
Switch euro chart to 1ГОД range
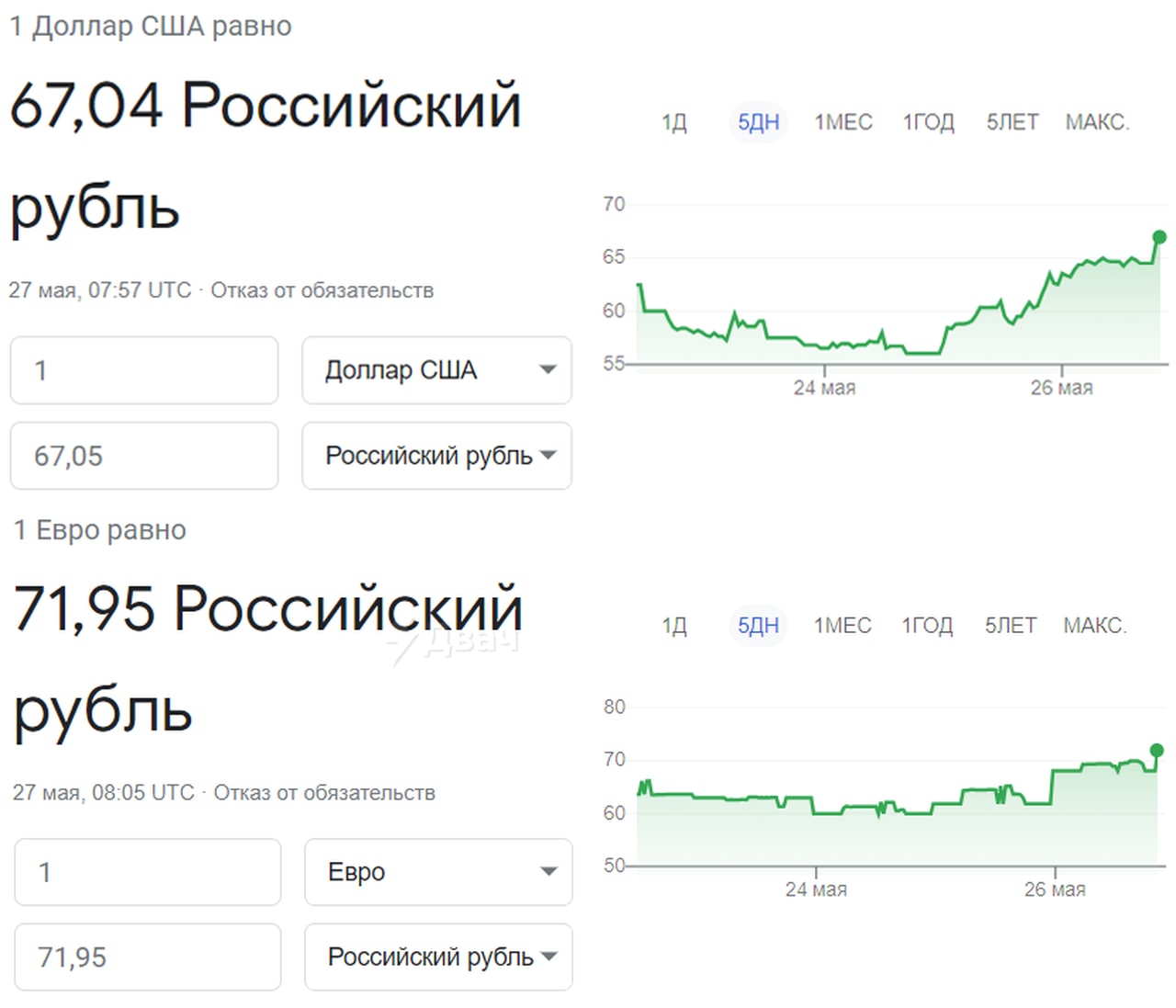coord(926,626)
